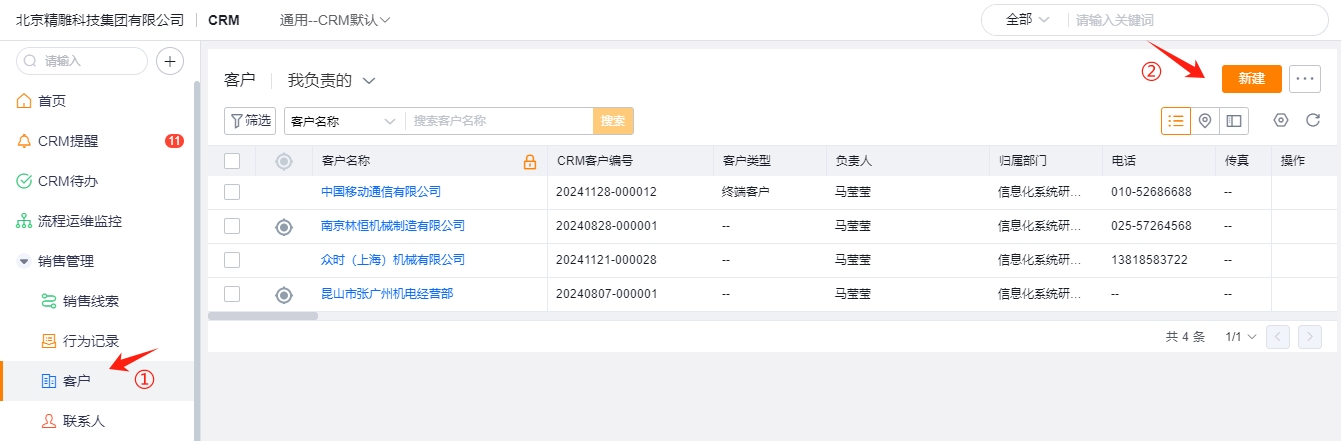Click the orange 搜索 button
This screenshot has height=441, width=1341.
tap(613, 121)
